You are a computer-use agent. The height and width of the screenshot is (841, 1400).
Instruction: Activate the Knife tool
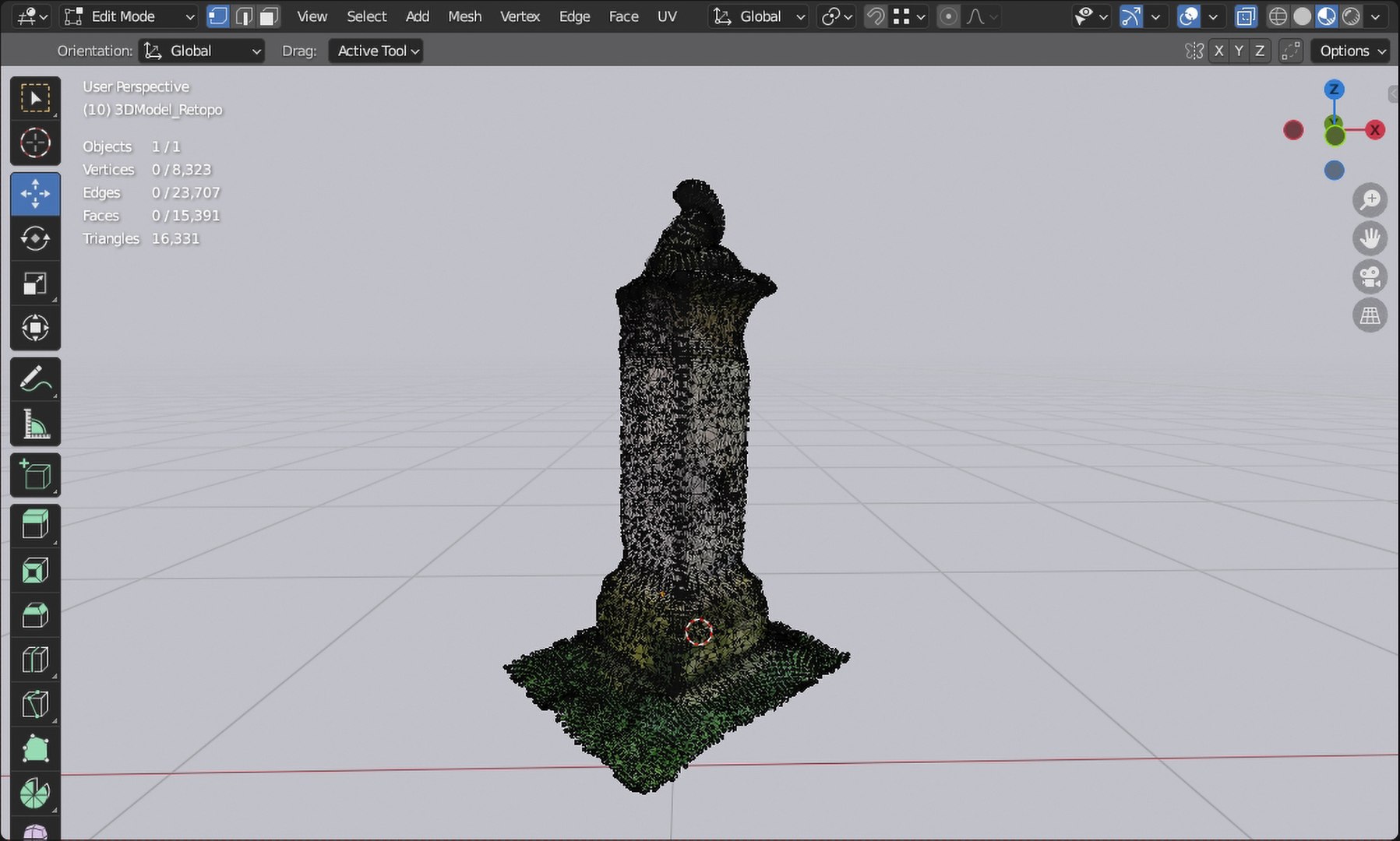click(x=35, y=705)
